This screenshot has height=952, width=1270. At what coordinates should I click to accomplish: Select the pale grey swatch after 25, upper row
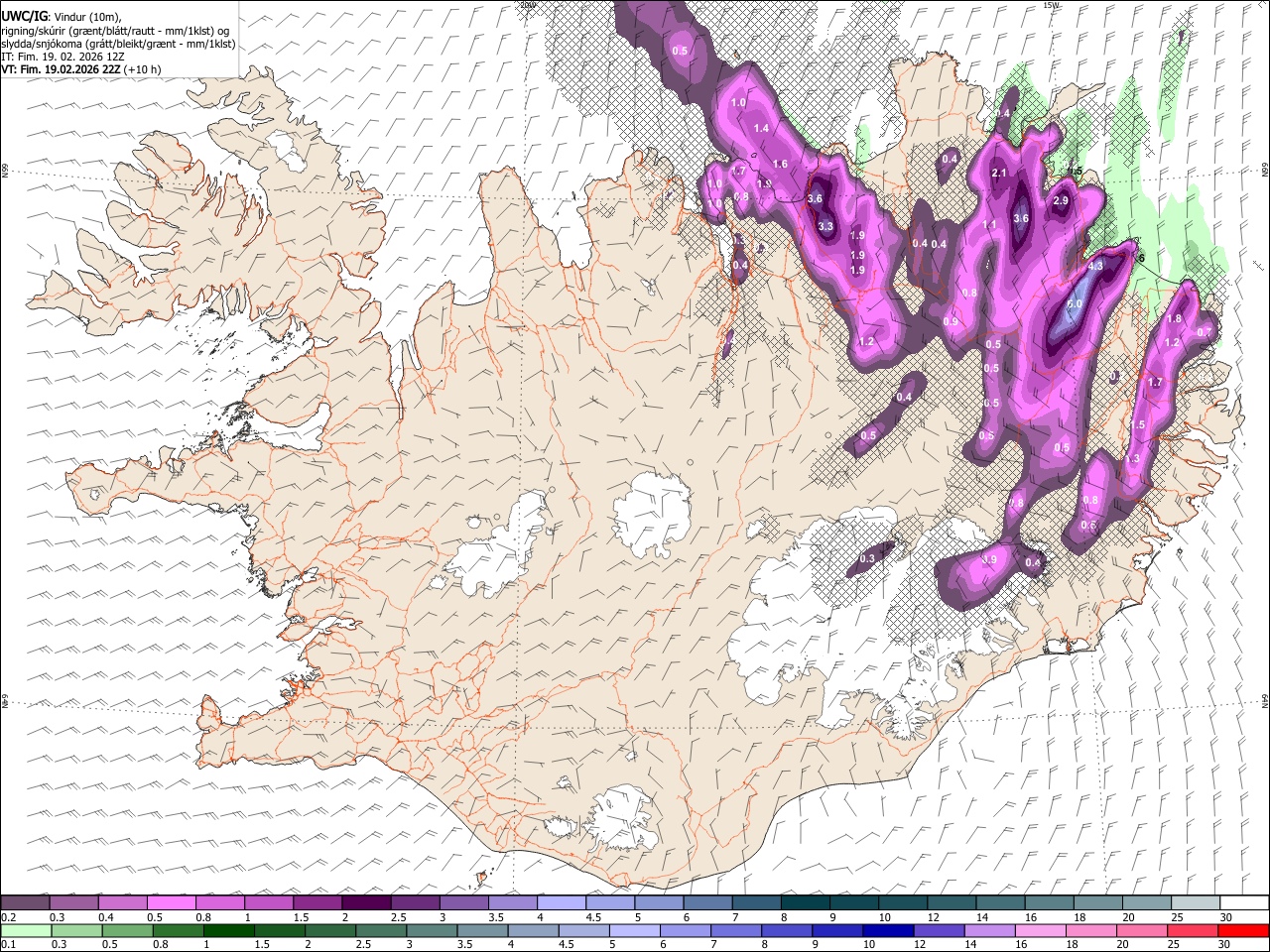pyautogui.click(x=1196, y=902)
